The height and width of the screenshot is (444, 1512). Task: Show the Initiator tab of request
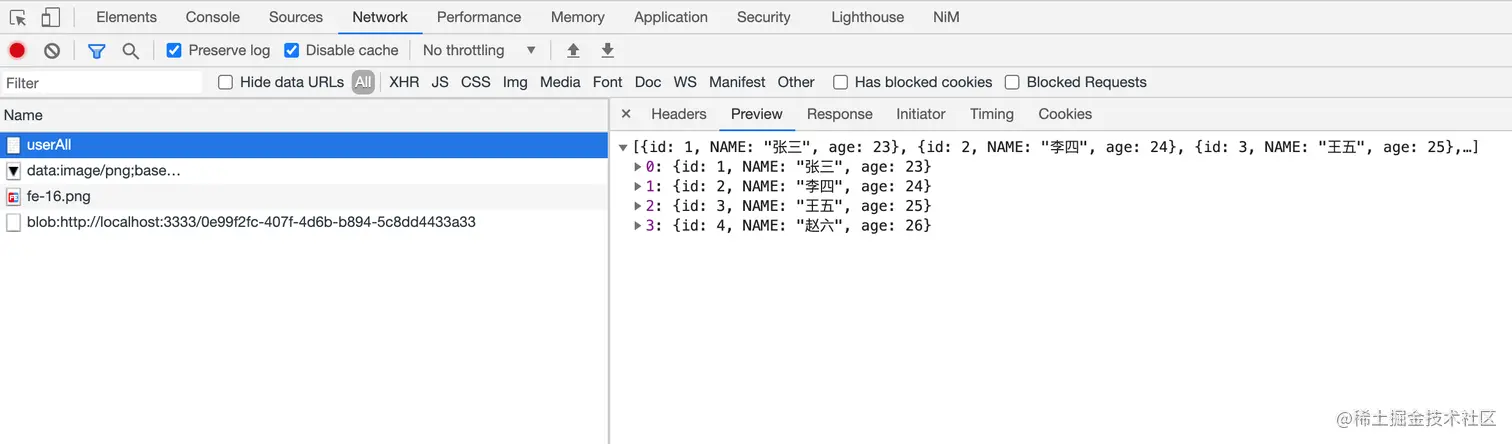click(921, 114)
